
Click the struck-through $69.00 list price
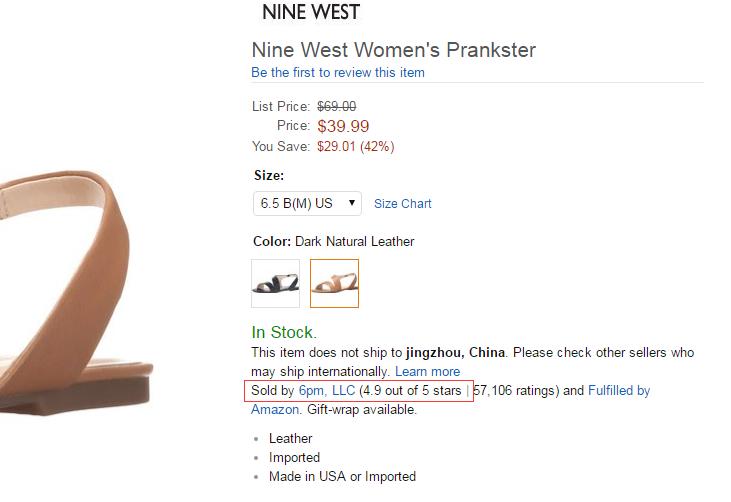coord(336,106)
